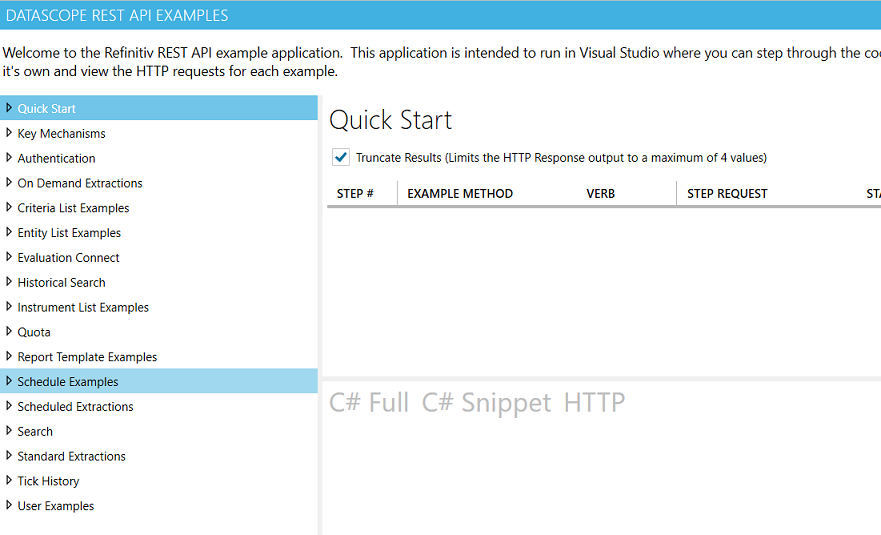
Task: Expand the Tick History arrow
Action: 8,480
